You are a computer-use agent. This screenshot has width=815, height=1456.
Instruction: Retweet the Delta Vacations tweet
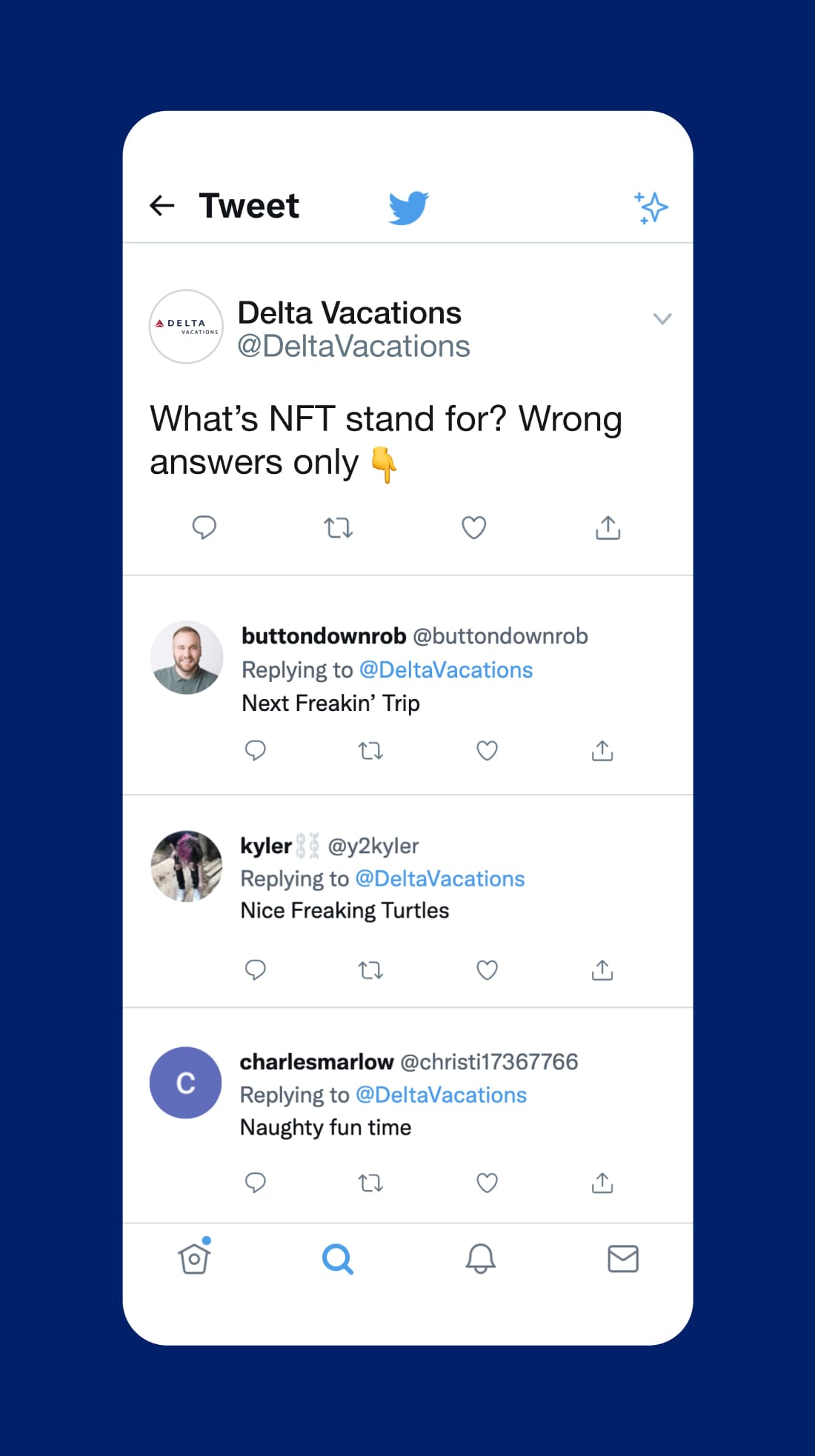pos(339,527)
